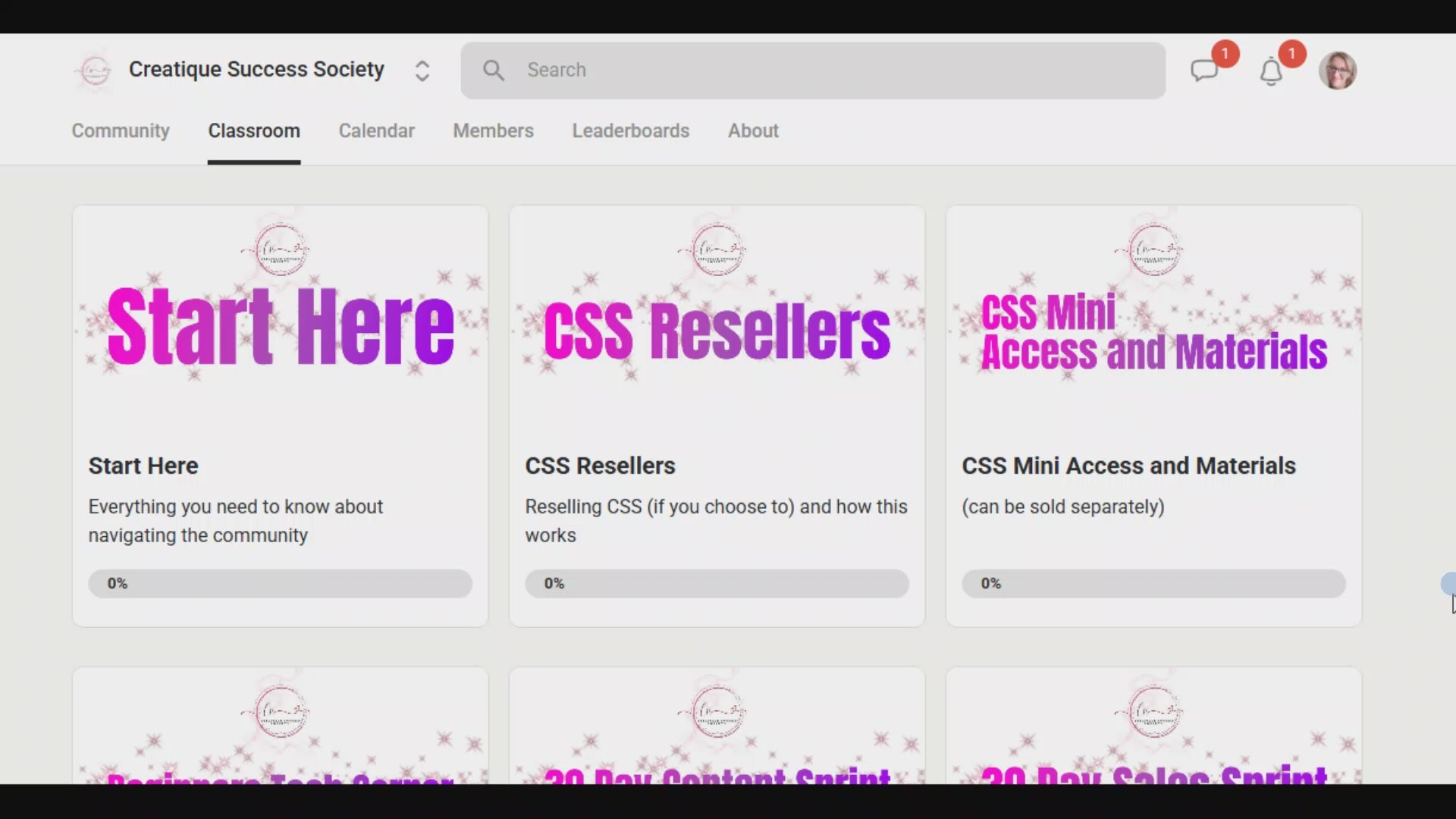Open the About tab
Screen dimensions: 1456x819
pos(753,130)
